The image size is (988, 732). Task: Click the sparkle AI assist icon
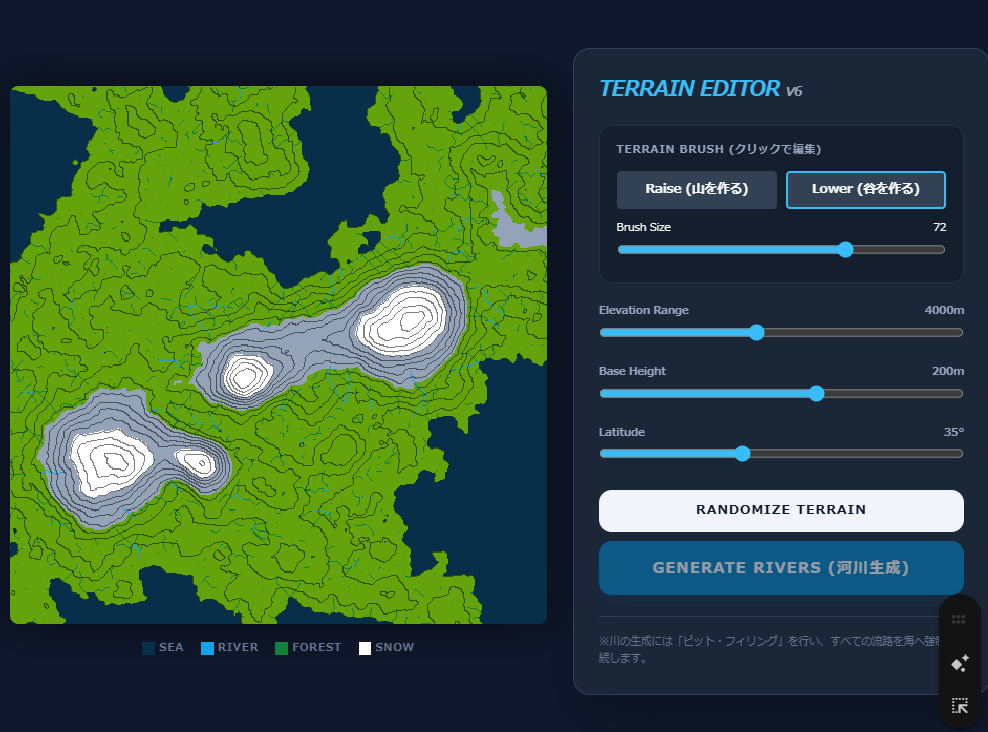click(959, 663)
